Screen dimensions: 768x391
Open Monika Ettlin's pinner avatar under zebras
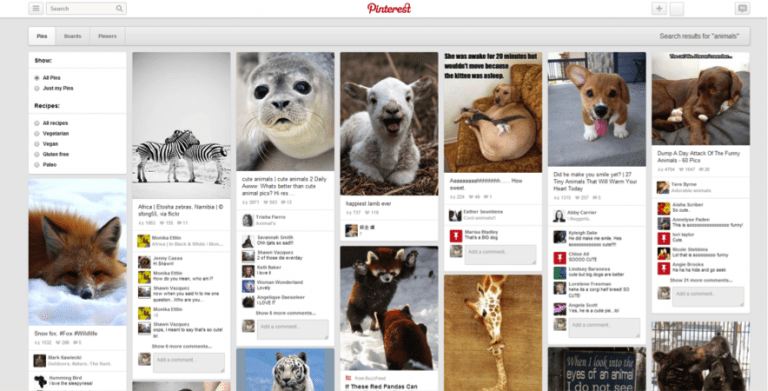click(x=144, y=241)
